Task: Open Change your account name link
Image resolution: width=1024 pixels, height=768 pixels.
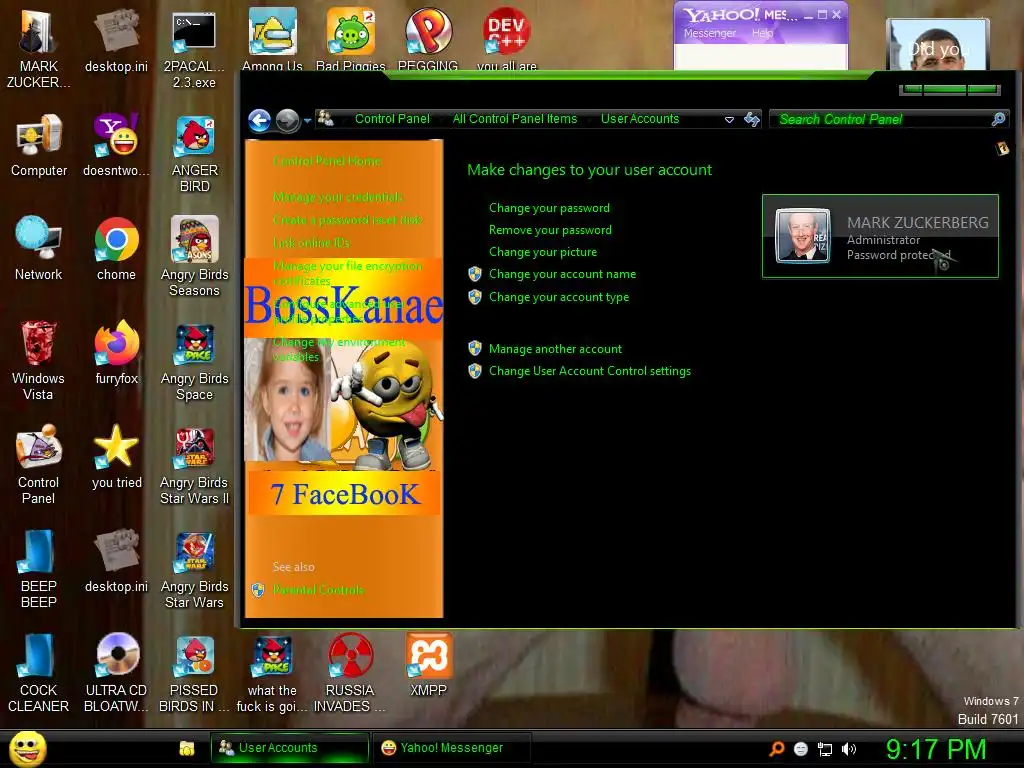Action: tap(562, 274)
